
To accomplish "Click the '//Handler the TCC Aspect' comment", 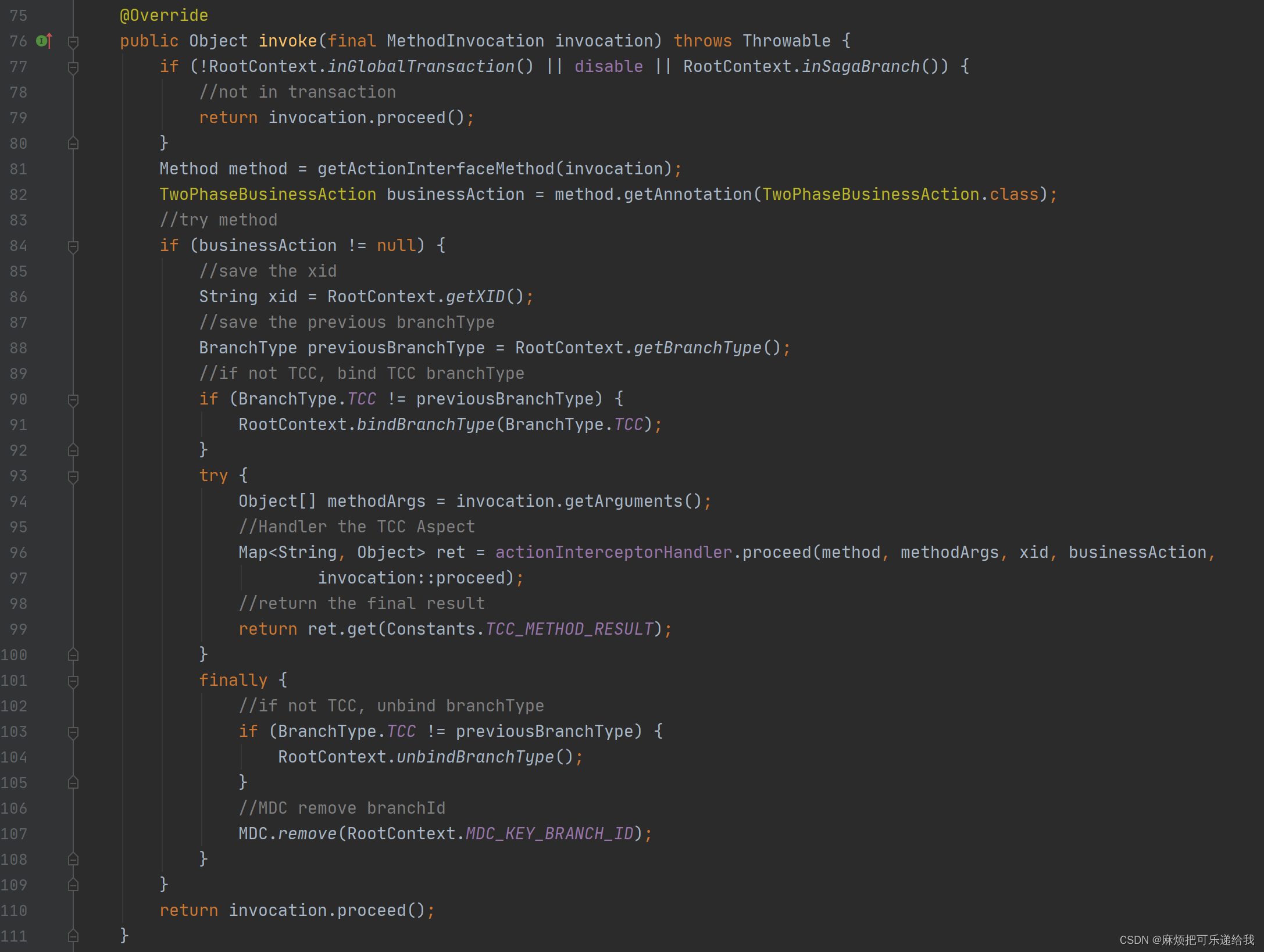I will pos(357,527).
